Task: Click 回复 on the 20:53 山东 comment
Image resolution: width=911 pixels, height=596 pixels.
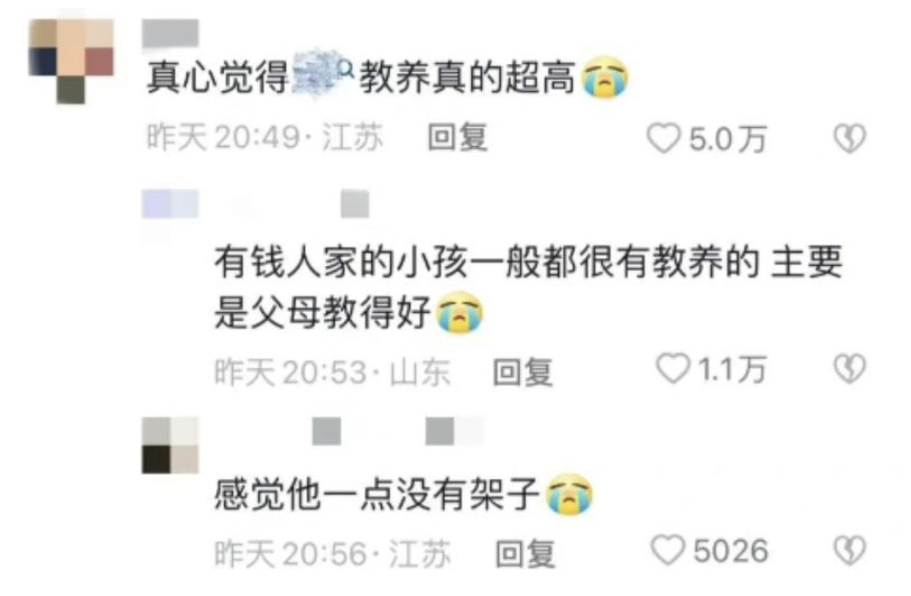Action: (x=522, y=372)
